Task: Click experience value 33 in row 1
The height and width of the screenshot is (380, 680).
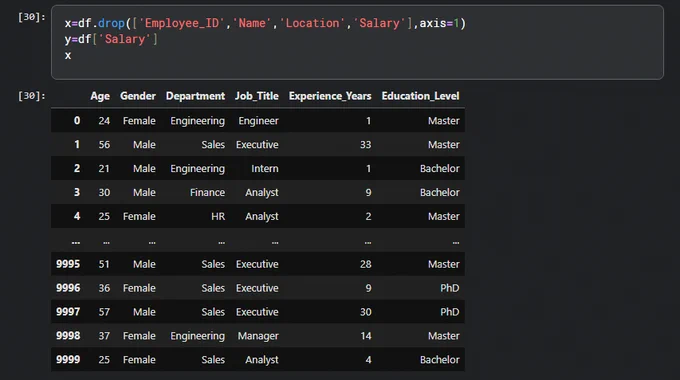Action: coord(366,144)
